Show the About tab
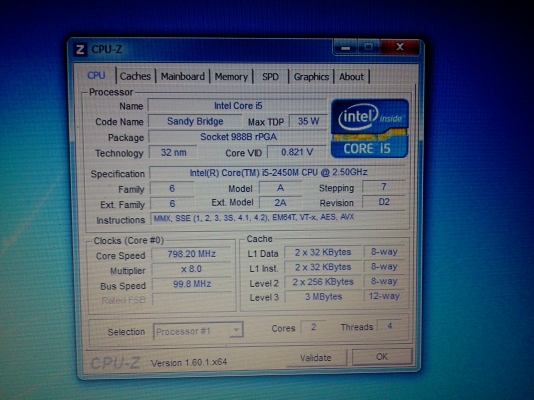The image size is (534, 400). [x=351, y=77]
